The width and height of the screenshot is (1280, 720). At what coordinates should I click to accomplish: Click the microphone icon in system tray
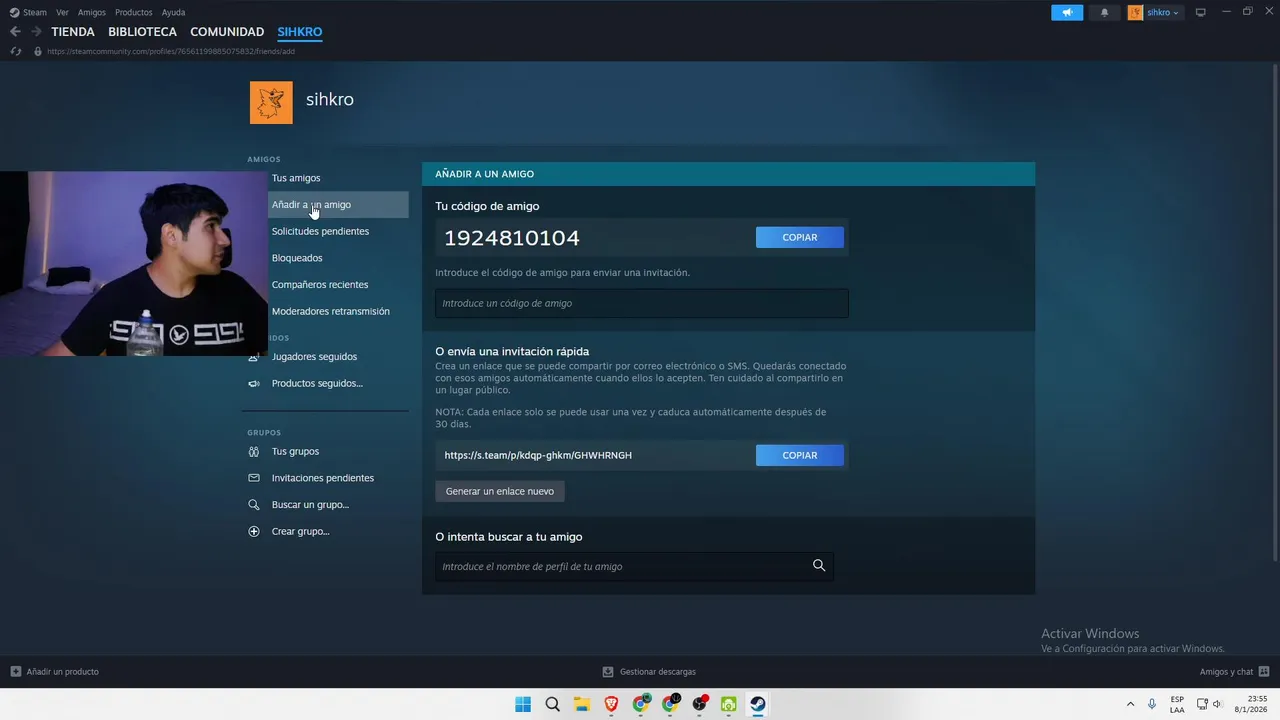tap(1152, 704)
